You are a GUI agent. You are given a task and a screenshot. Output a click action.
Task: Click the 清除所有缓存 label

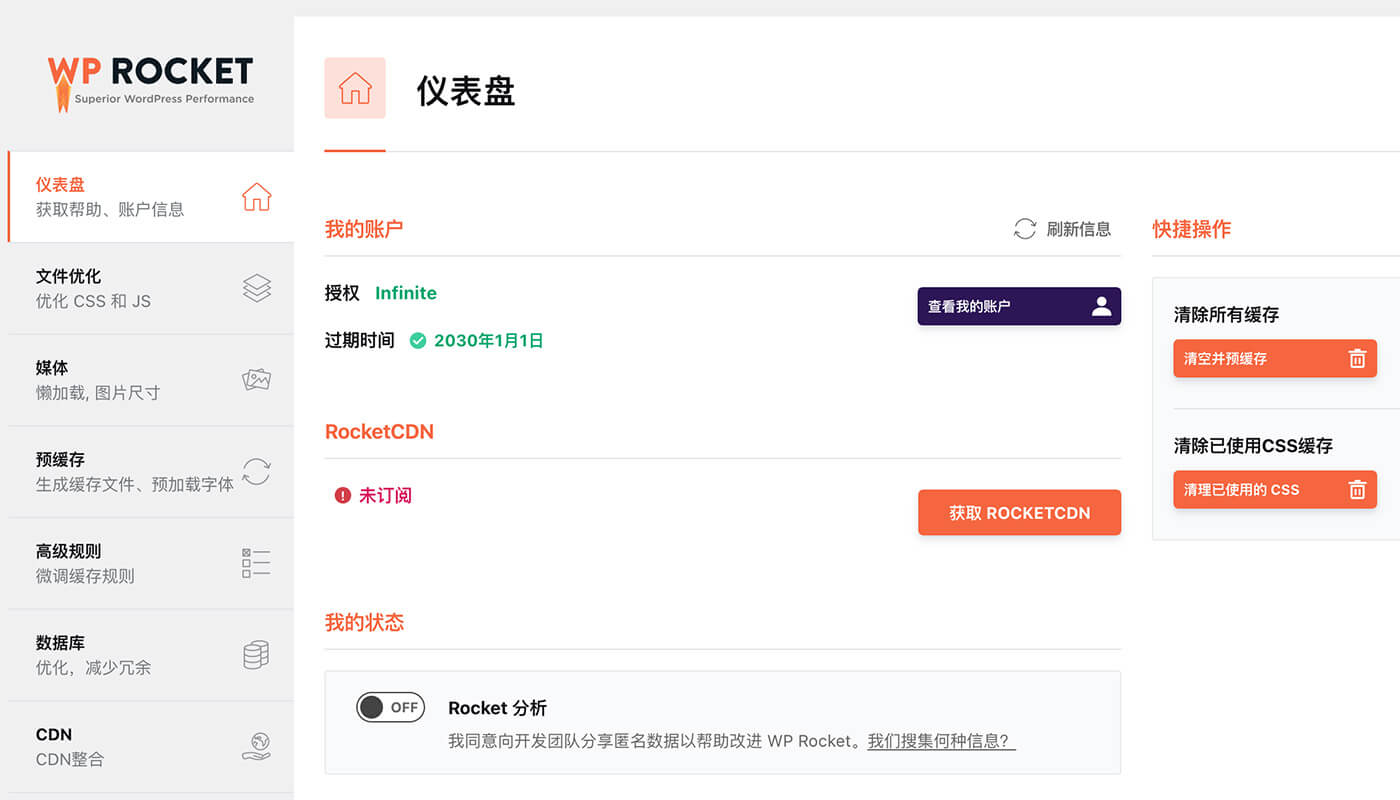pos(1226,315)
